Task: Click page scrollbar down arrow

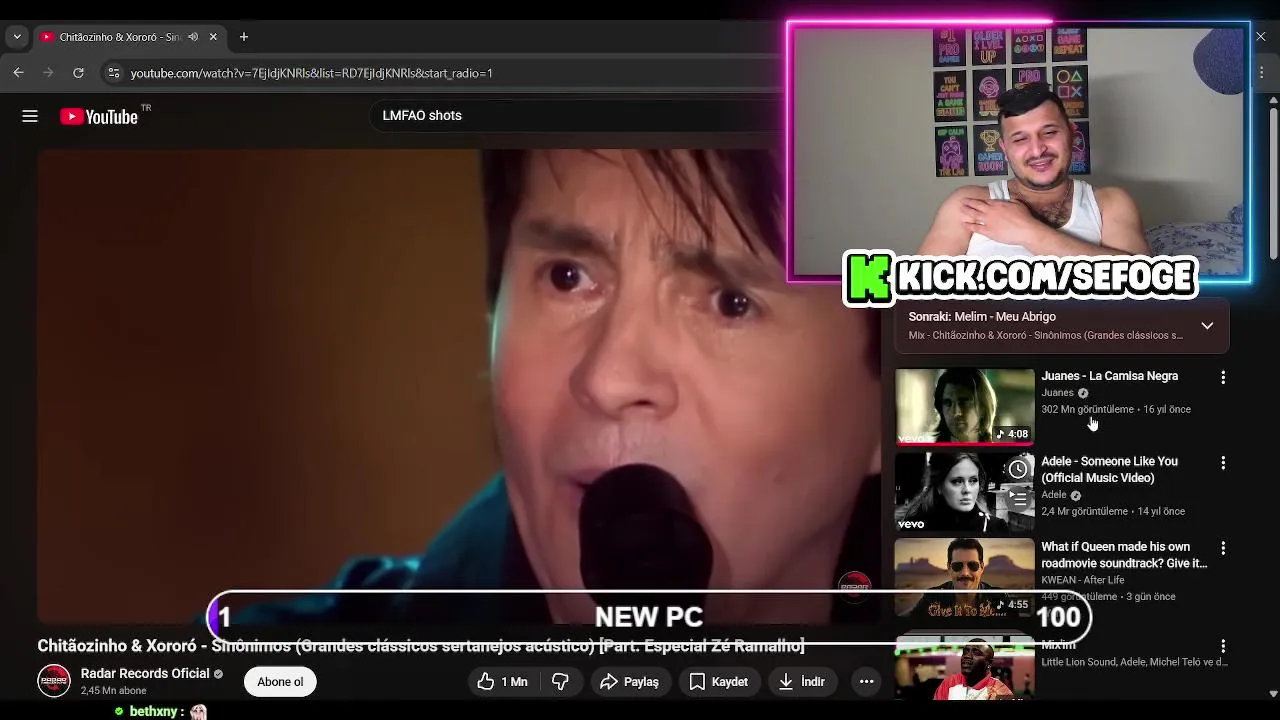Action: click(1273, 693)
